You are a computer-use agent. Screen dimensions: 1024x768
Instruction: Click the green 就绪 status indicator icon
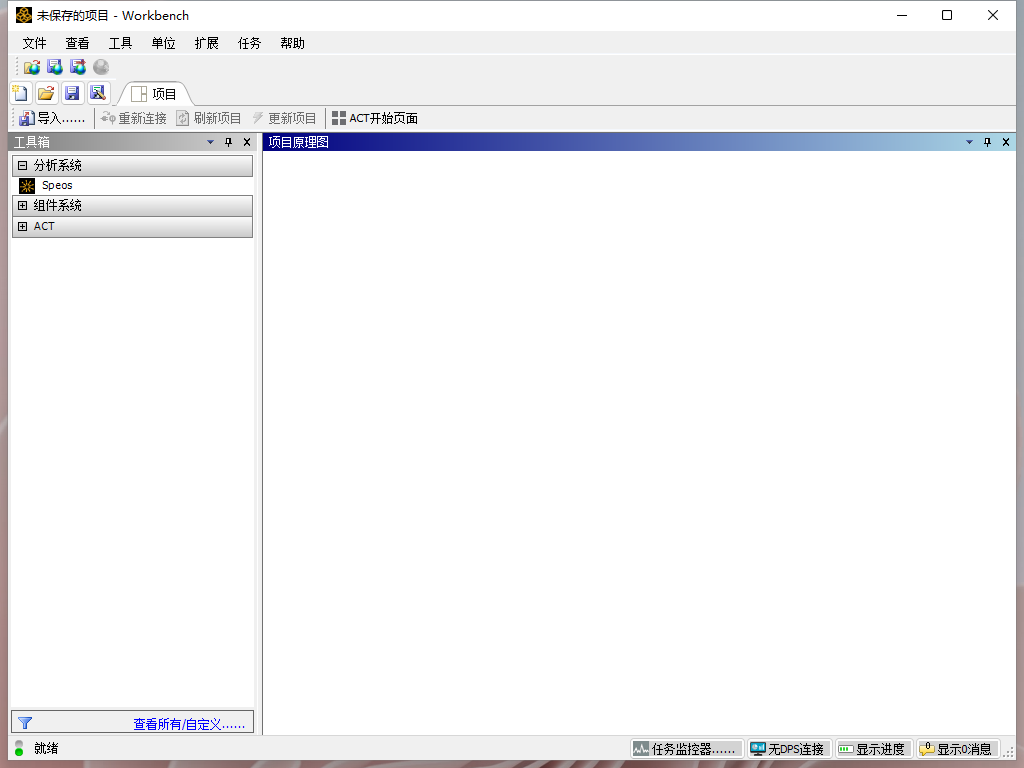[19, 748]
